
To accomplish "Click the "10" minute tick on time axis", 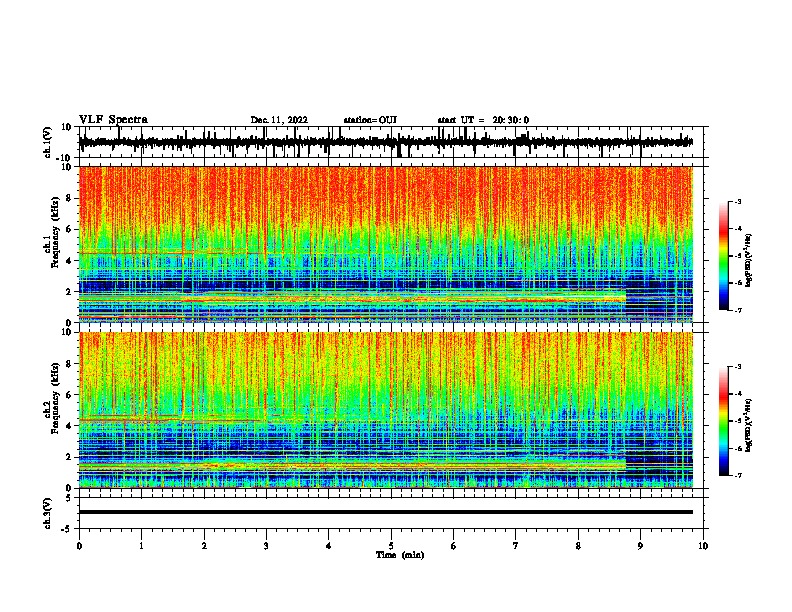I will (703, 546).
